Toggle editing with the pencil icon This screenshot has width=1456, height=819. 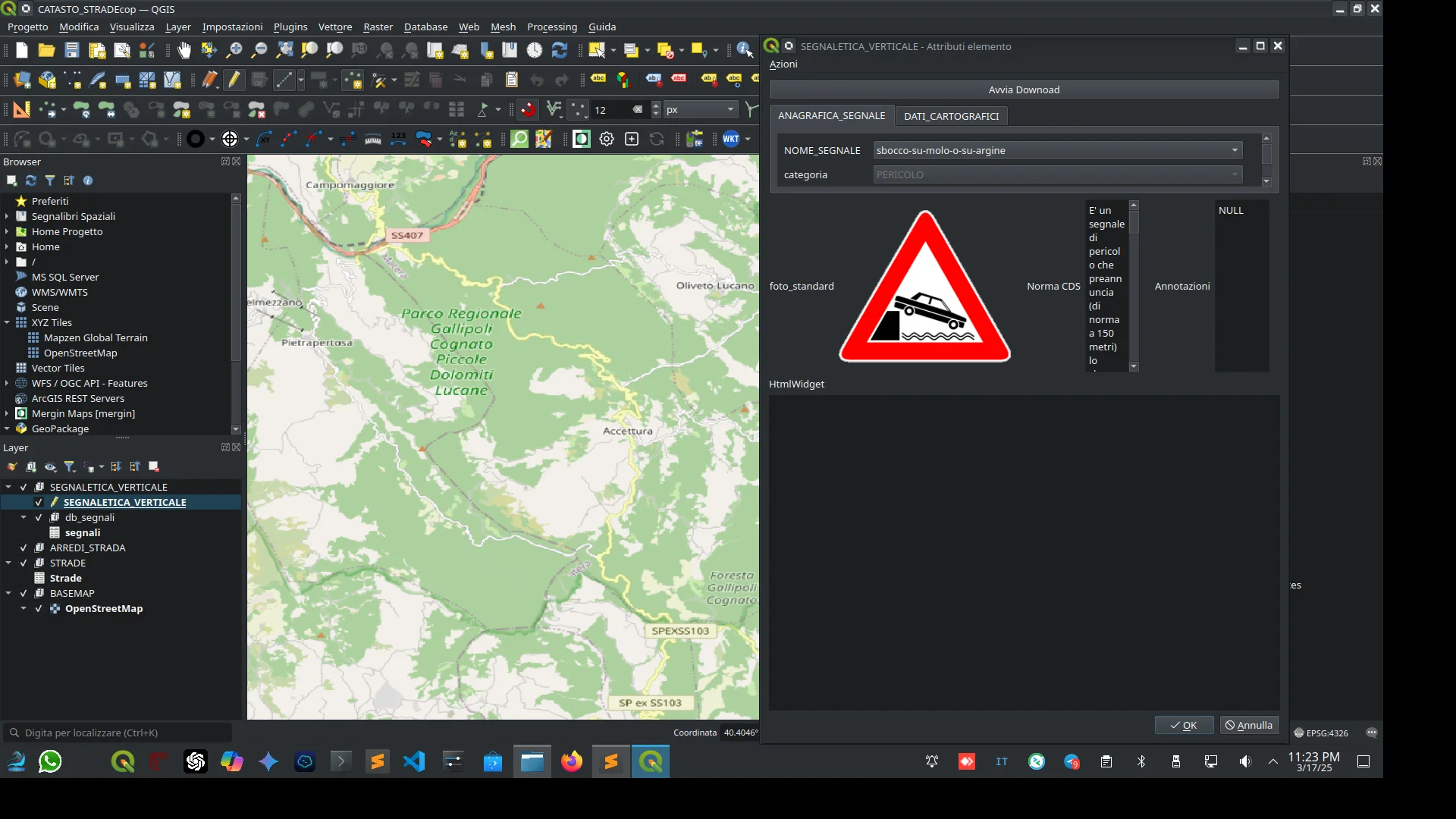[234, 80]
